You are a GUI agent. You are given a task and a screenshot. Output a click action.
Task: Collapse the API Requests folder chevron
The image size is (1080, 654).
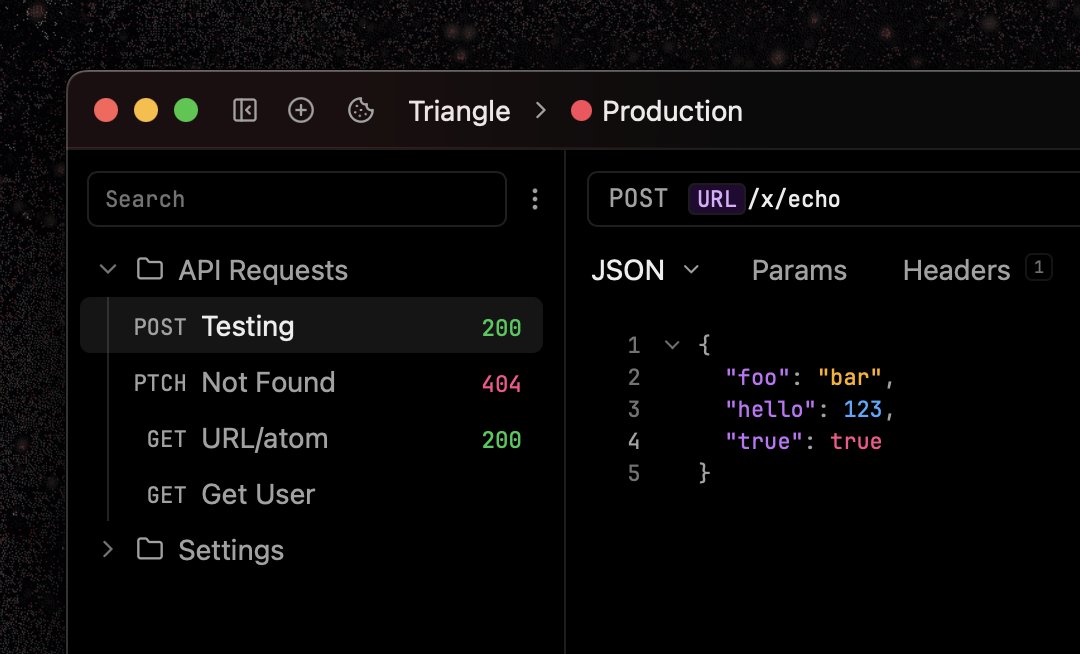pos(107,269)
